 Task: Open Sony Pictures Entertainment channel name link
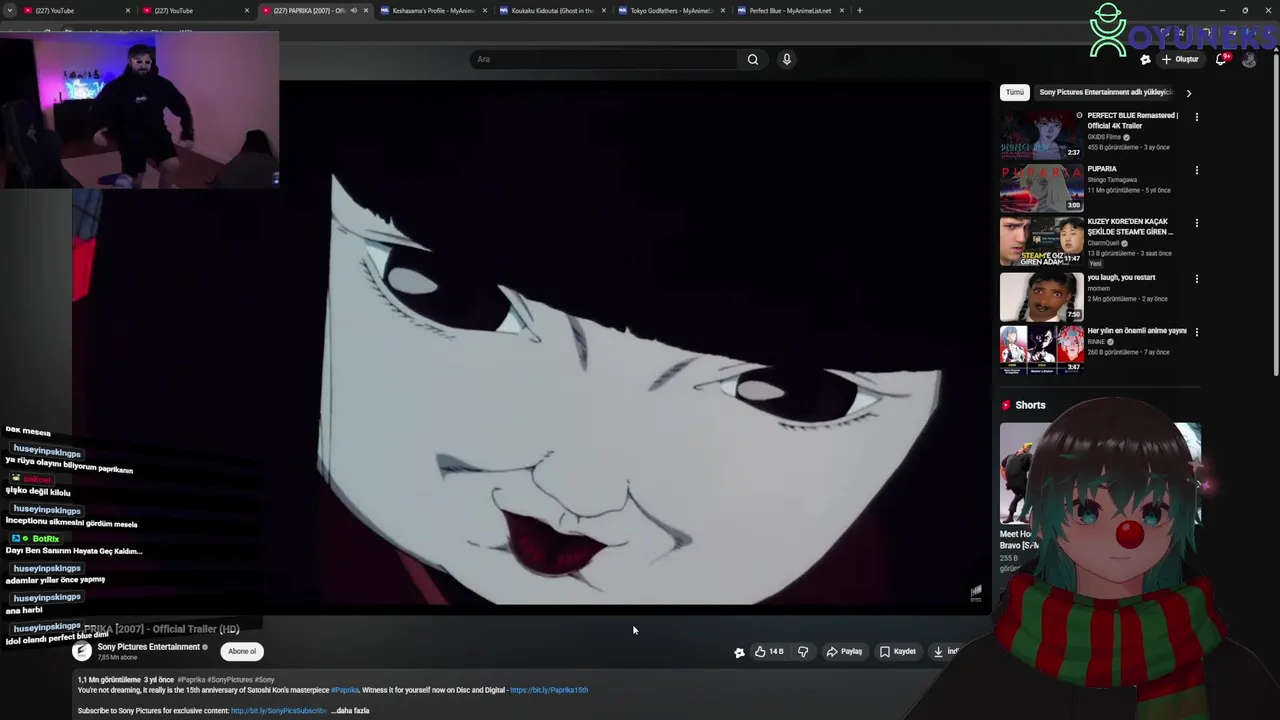(148, 647)
